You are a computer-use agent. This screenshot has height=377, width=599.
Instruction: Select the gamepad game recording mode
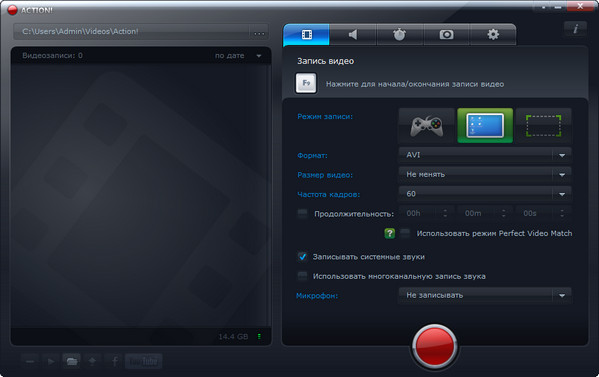coord(427,126)
